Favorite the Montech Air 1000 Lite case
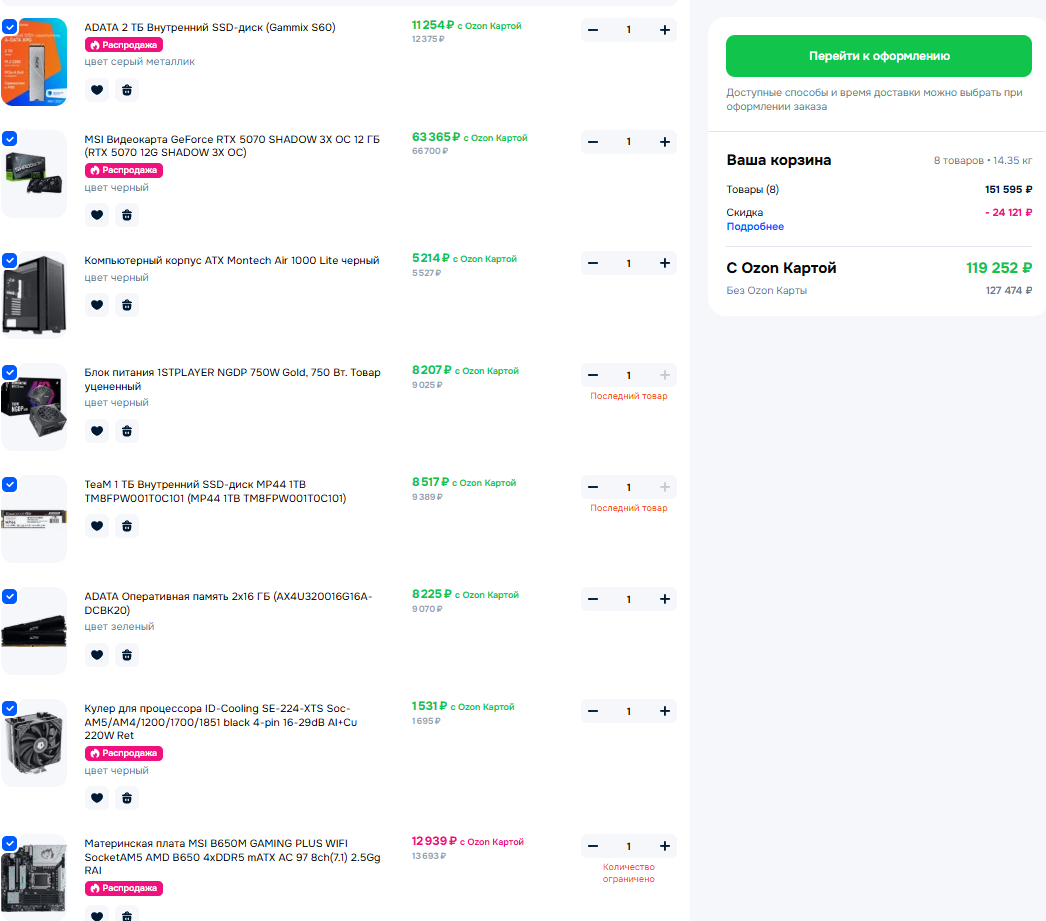Viewport: 1046px width, 921px height. (97, 305)
